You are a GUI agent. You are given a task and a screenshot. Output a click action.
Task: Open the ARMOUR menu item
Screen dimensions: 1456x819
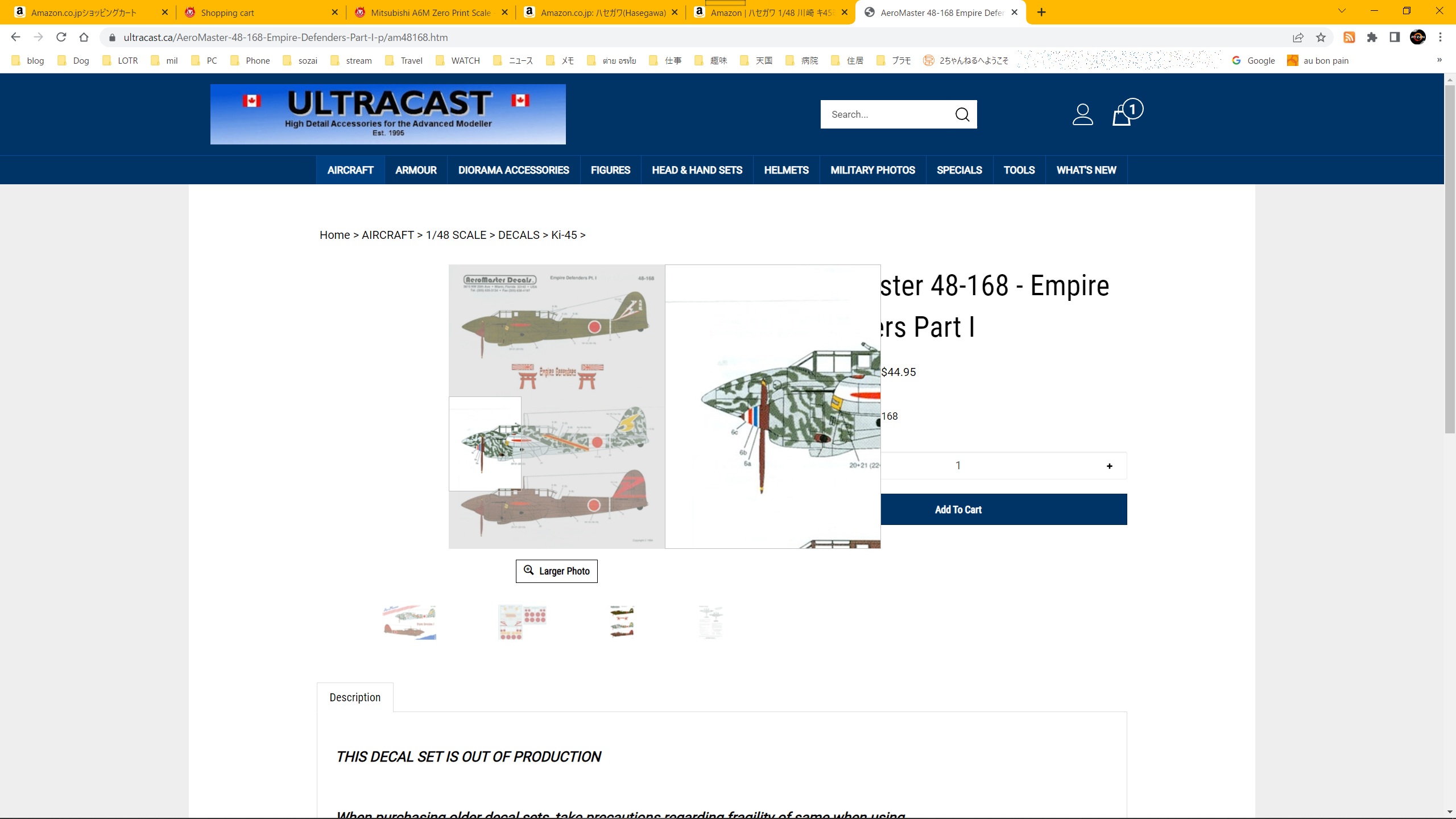tap(416, 170)
